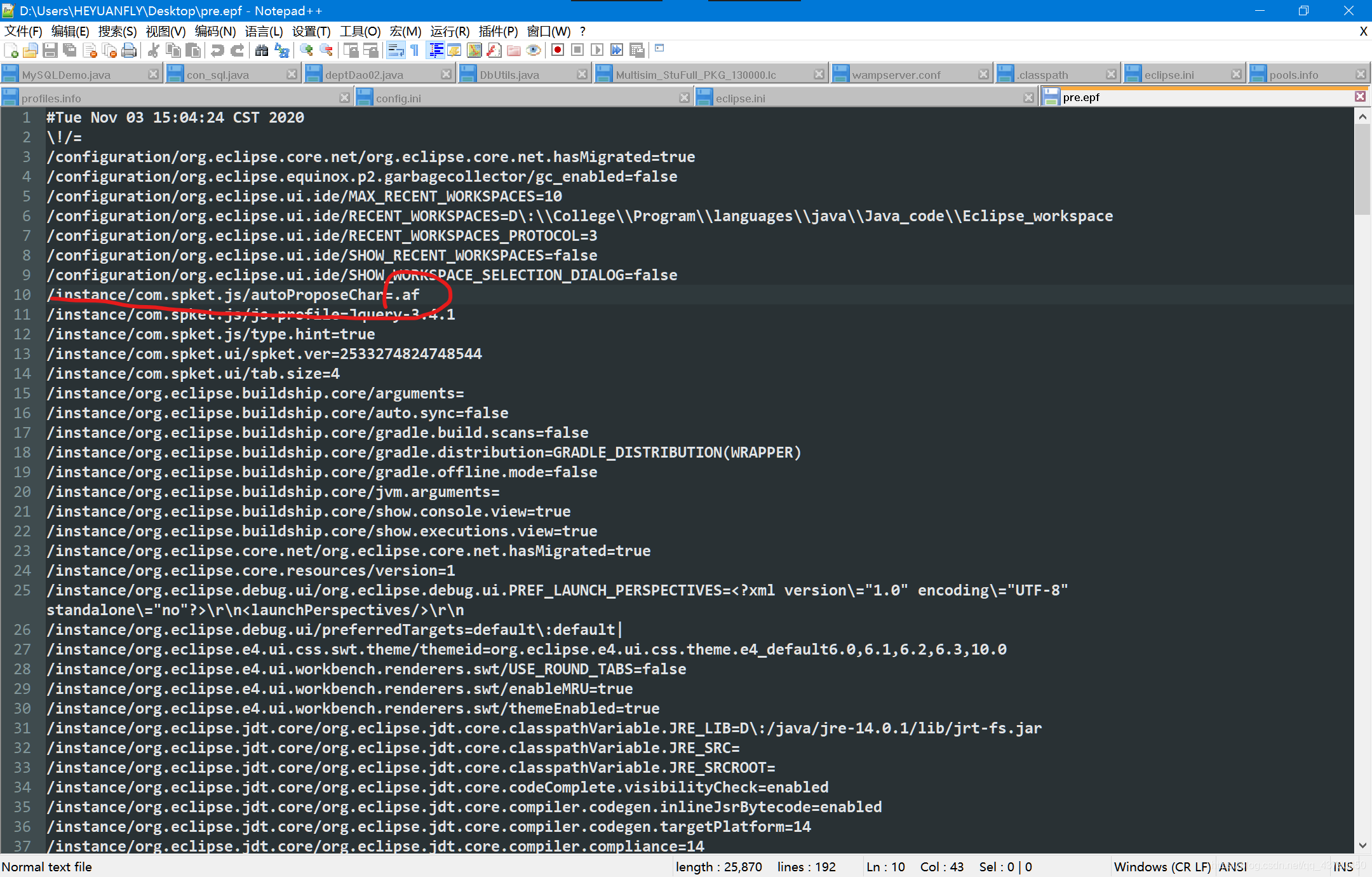Open the Document Map panel icon
Screen dimensions: 1372x877
point(474,51)
